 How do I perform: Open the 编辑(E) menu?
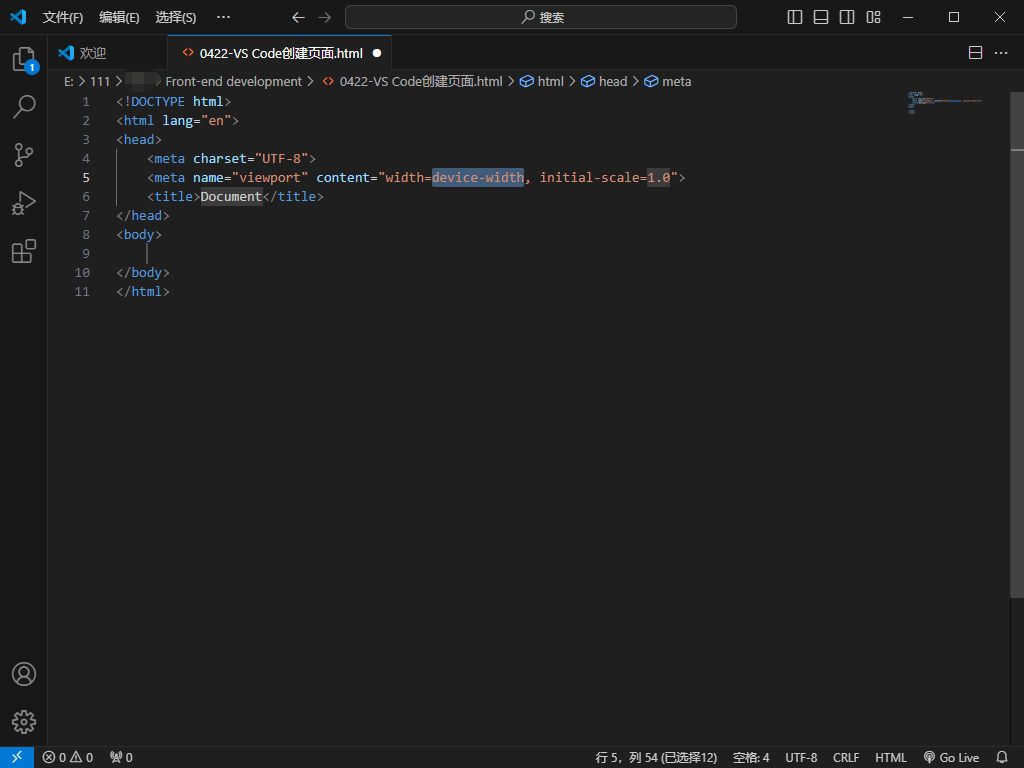point(120,17)
